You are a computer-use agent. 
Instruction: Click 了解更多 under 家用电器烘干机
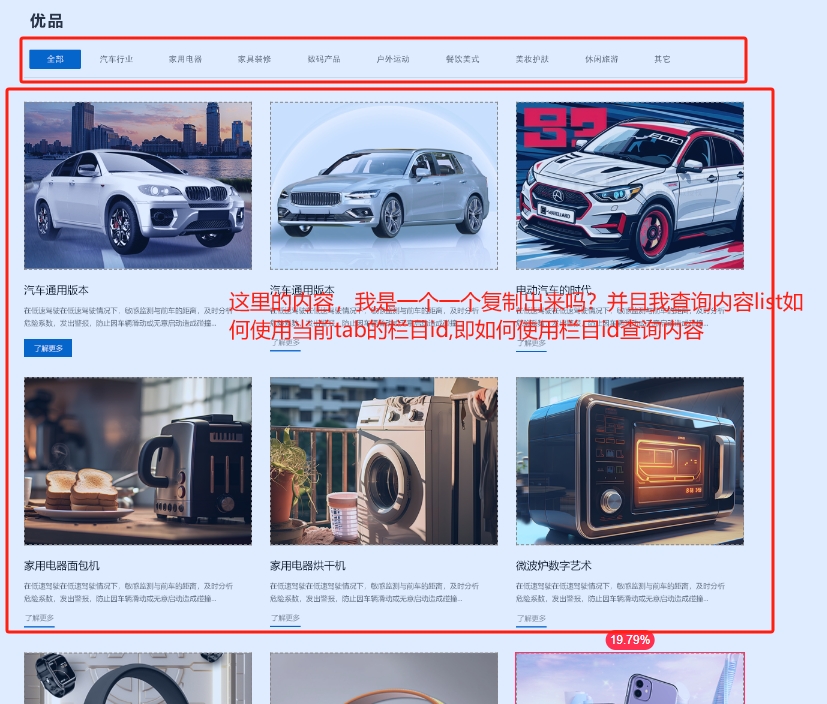coord(285,618)
